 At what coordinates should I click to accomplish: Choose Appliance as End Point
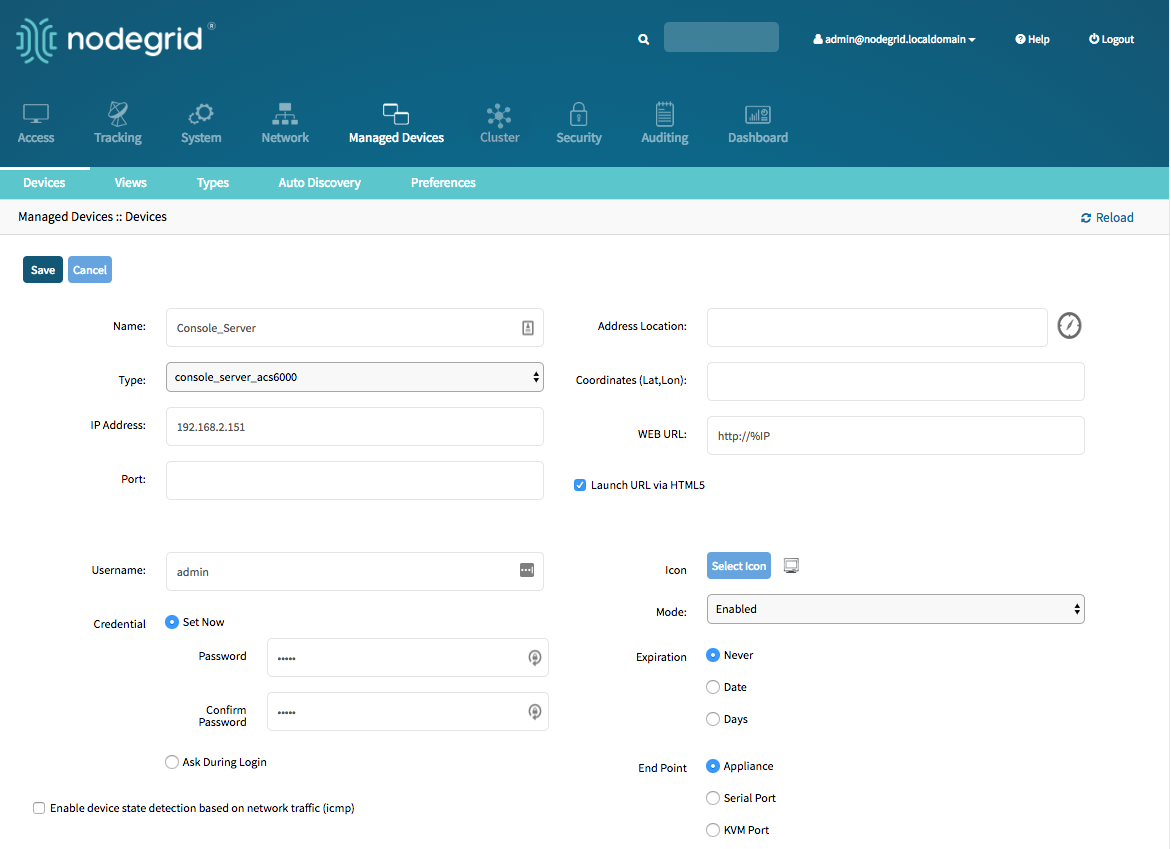pos(713,766)
